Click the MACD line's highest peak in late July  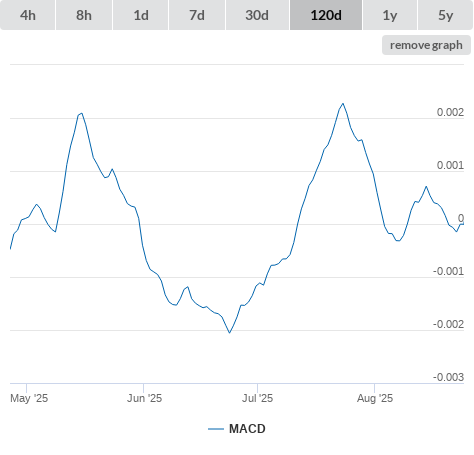[343, 104]
